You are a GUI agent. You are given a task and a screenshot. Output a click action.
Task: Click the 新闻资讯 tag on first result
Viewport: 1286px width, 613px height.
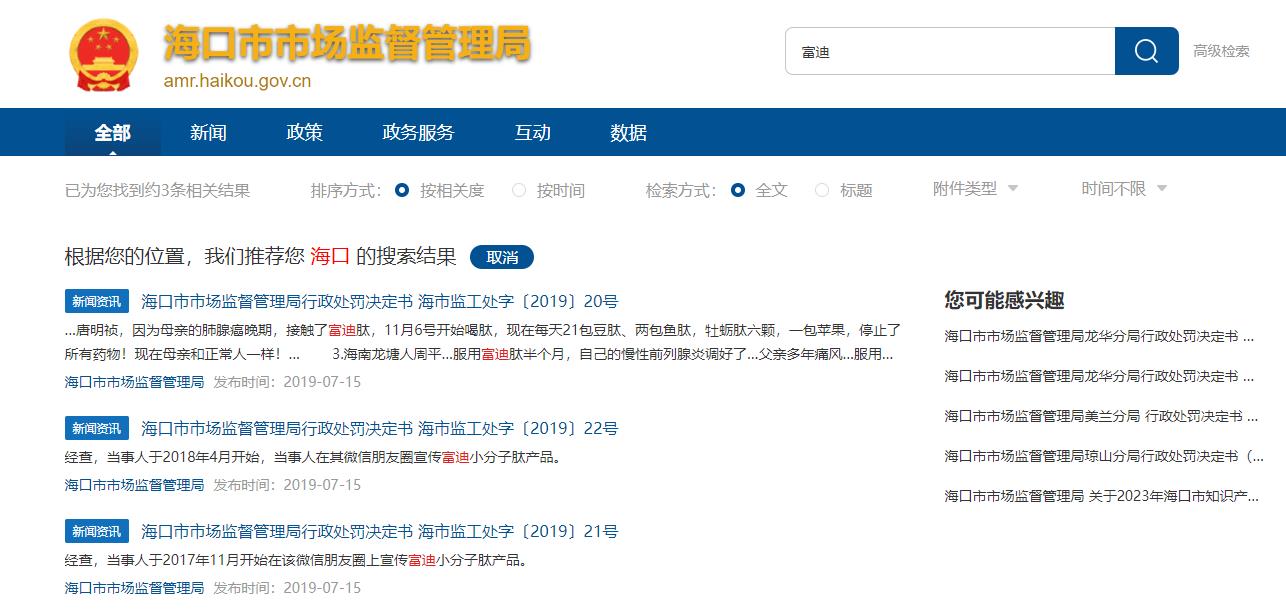click(x=97, y=301)
